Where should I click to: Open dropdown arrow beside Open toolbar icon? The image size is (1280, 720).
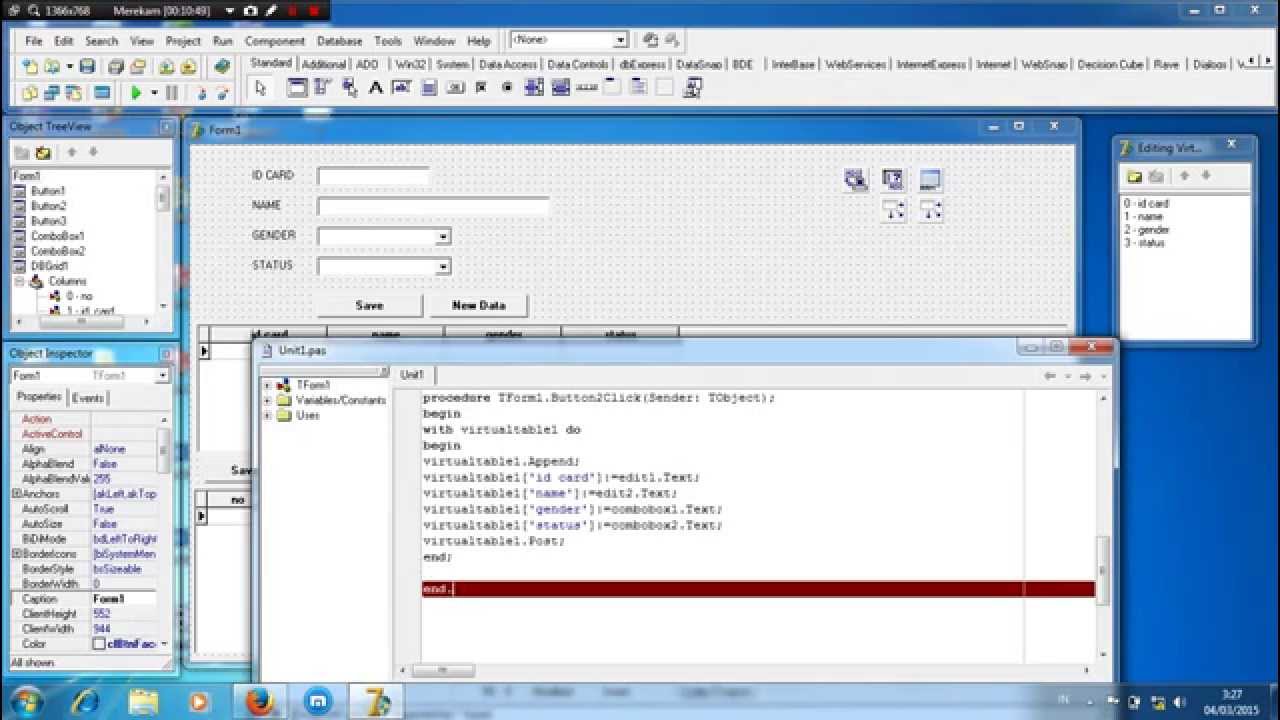pyautogui.click(x=69, y=66)
